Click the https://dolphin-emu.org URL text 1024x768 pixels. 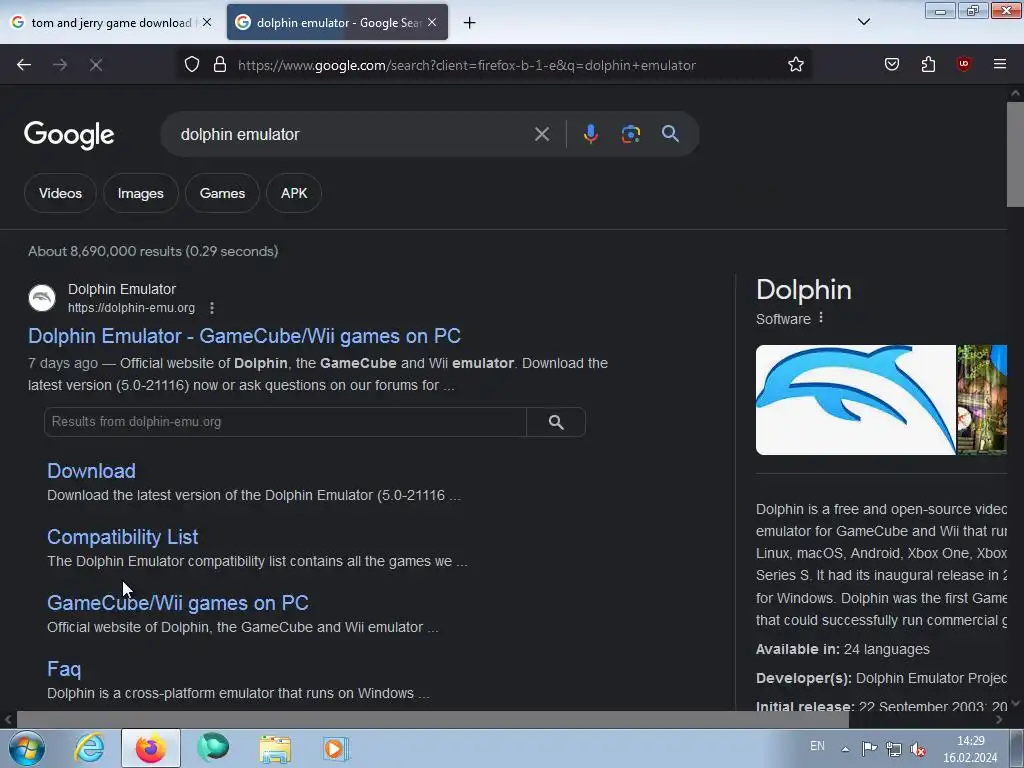(x=131, y=308)
